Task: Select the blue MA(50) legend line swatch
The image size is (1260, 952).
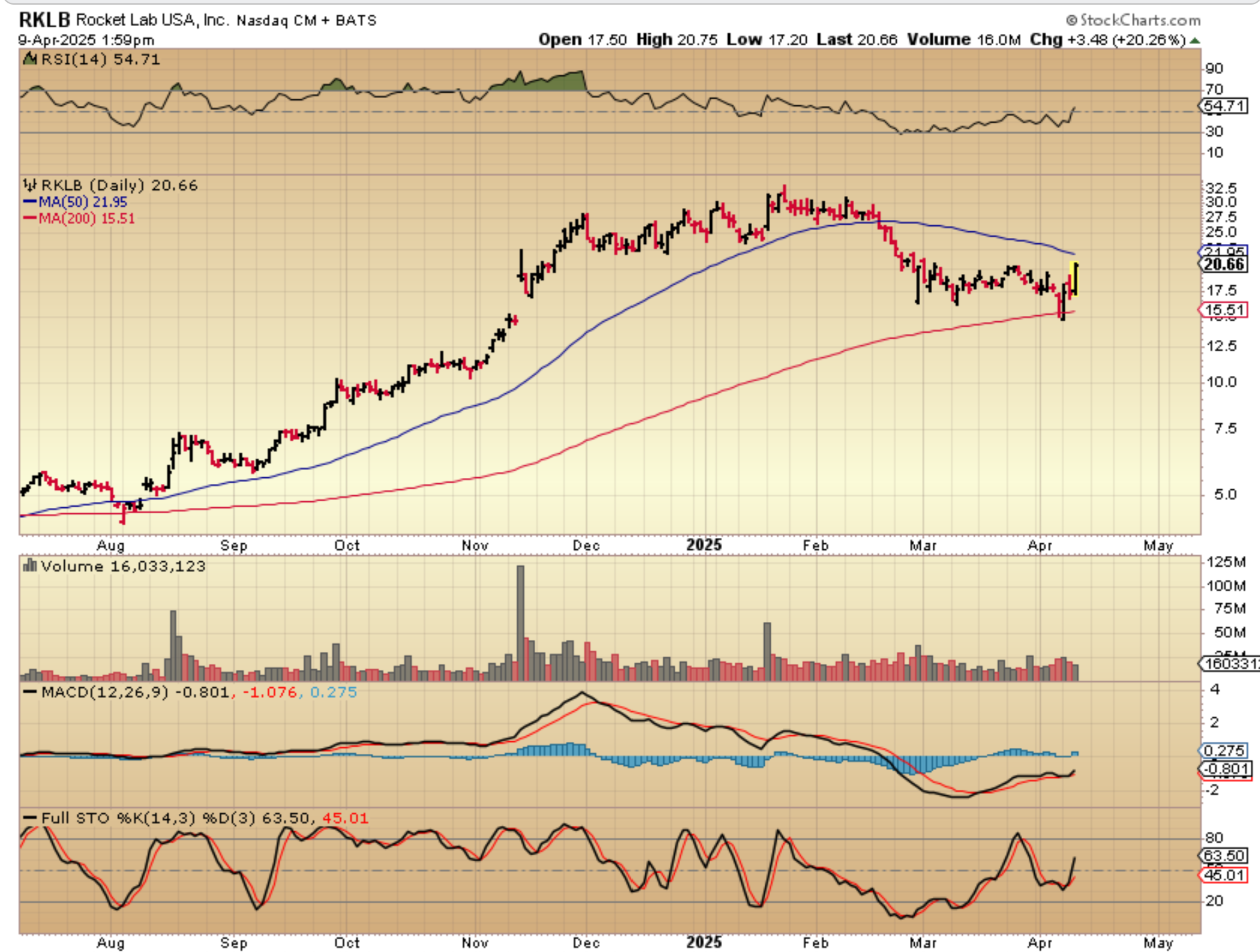Action: click(x=30, y=201)
